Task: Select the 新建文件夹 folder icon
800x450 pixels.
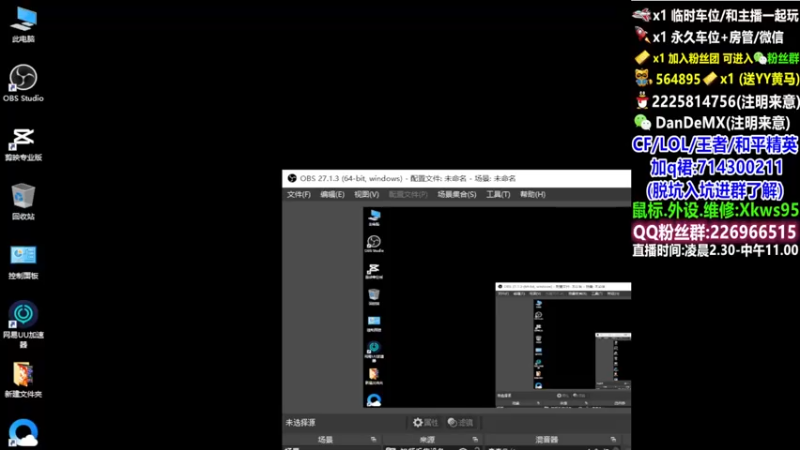Action: (x=23, y=380)
